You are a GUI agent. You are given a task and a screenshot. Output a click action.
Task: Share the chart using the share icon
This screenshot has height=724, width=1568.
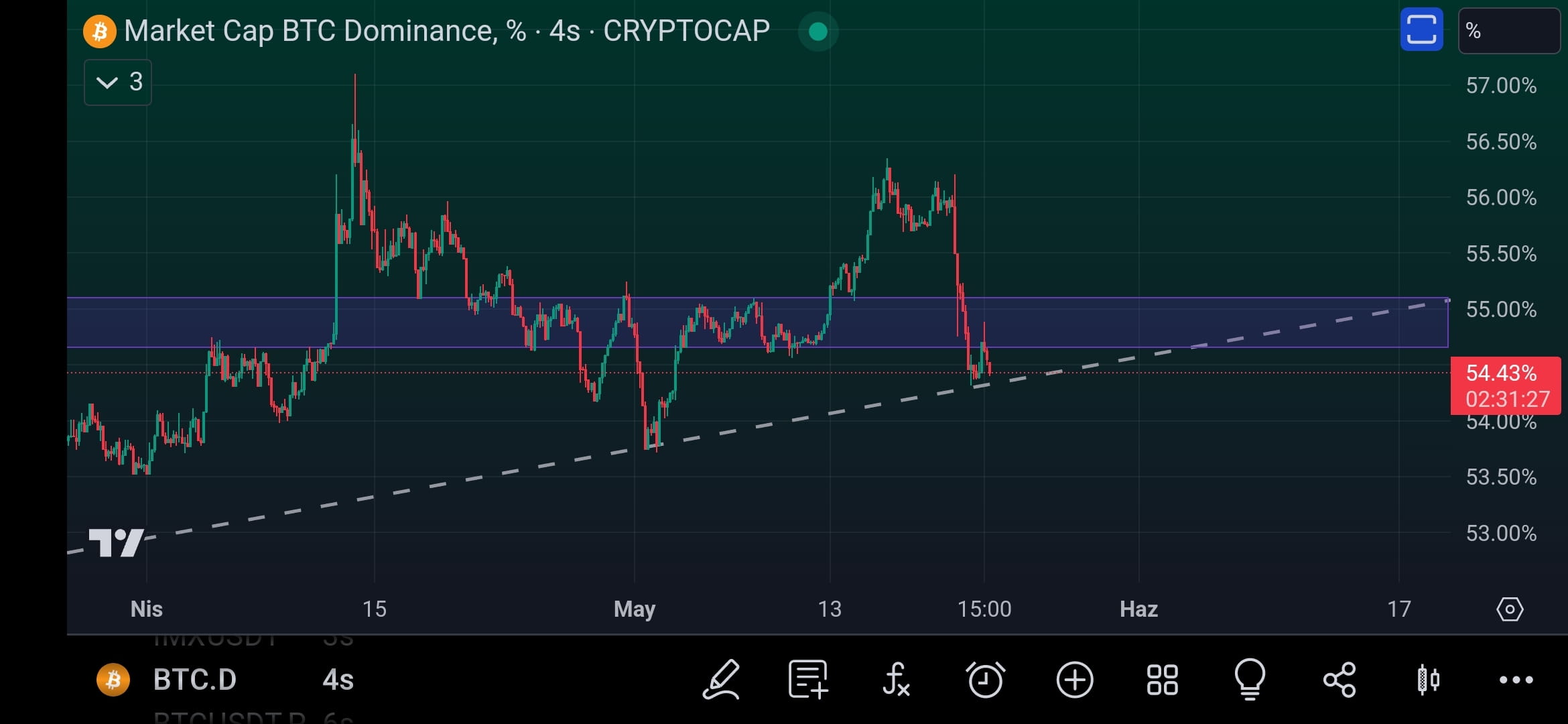(x=1339, y=680)
